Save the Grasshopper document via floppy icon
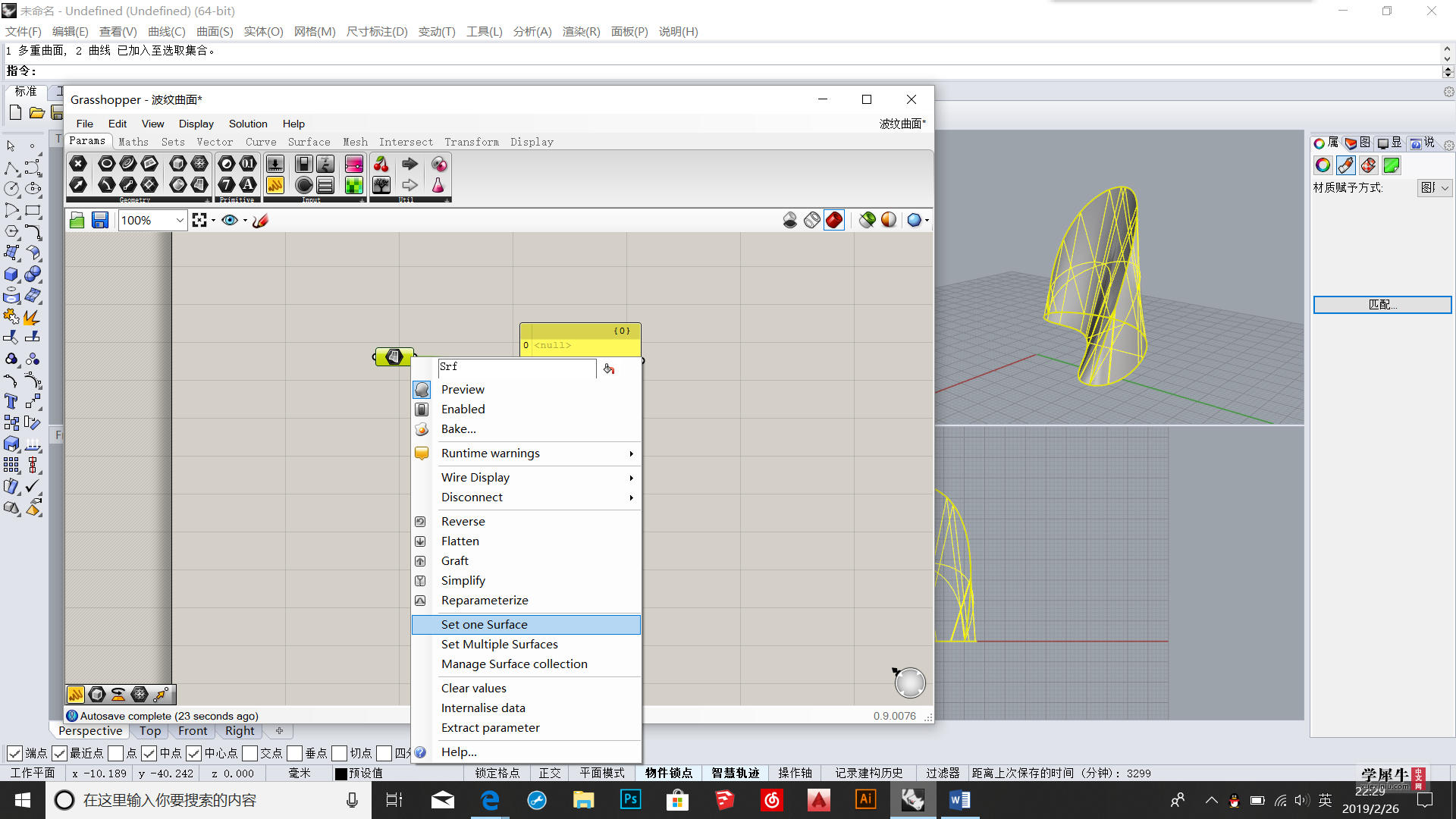 coord(100,220)
